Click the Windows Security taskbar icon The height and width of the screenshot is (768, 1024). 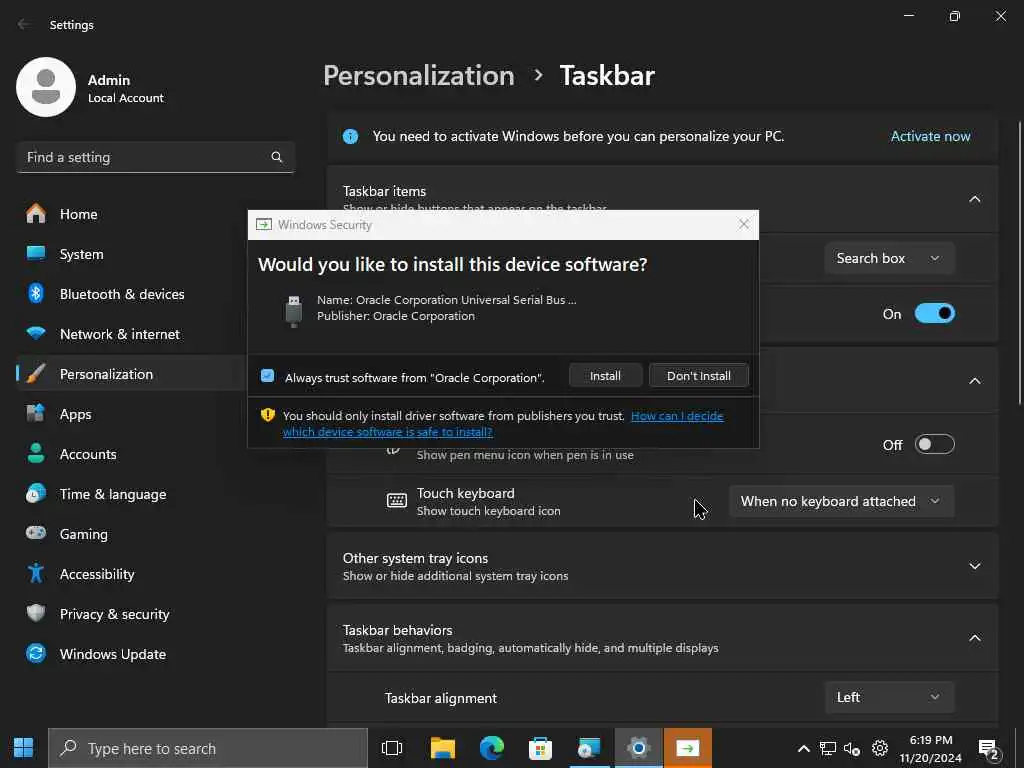tap(688, 748)
